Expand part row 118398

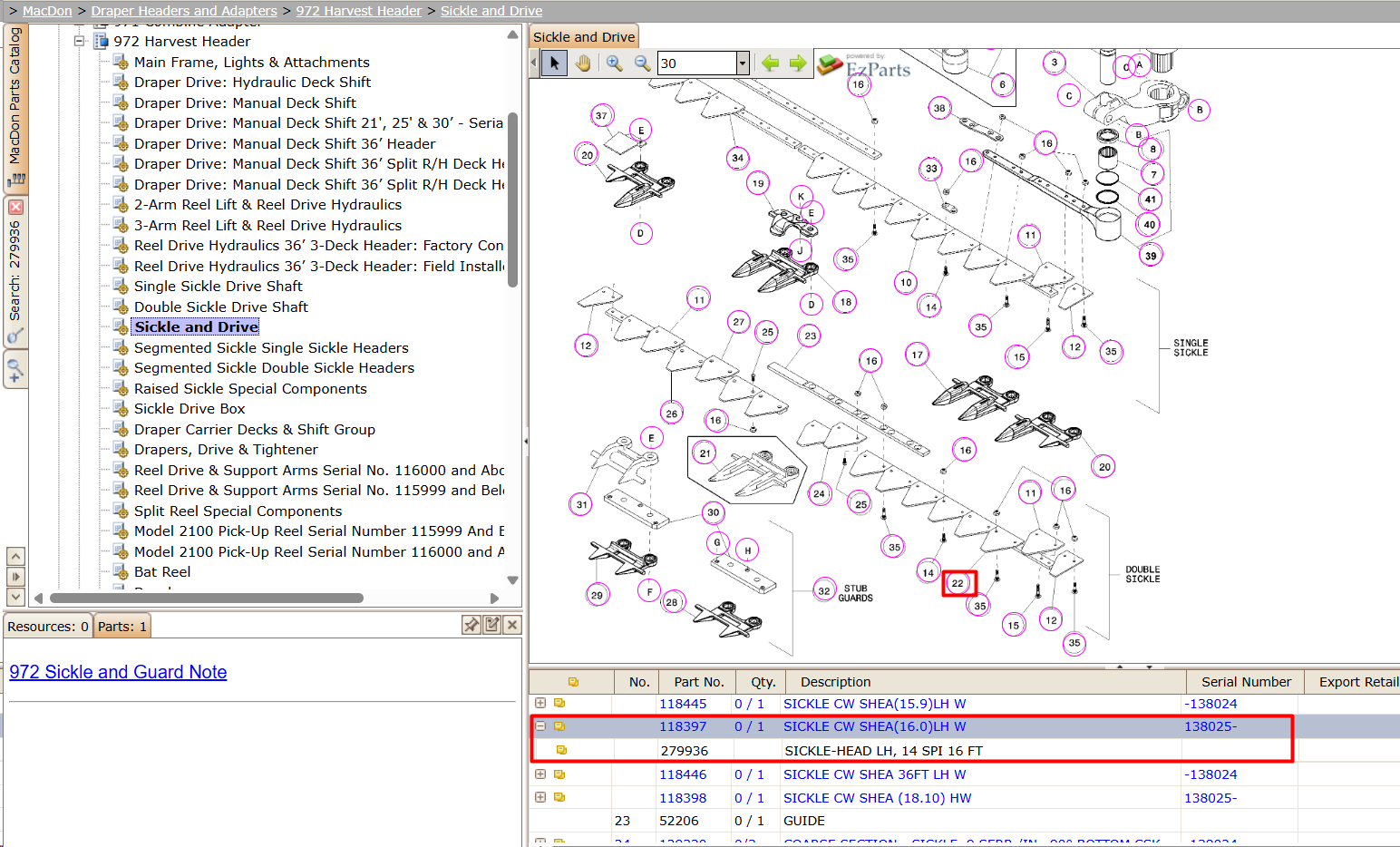click(540, 797)
